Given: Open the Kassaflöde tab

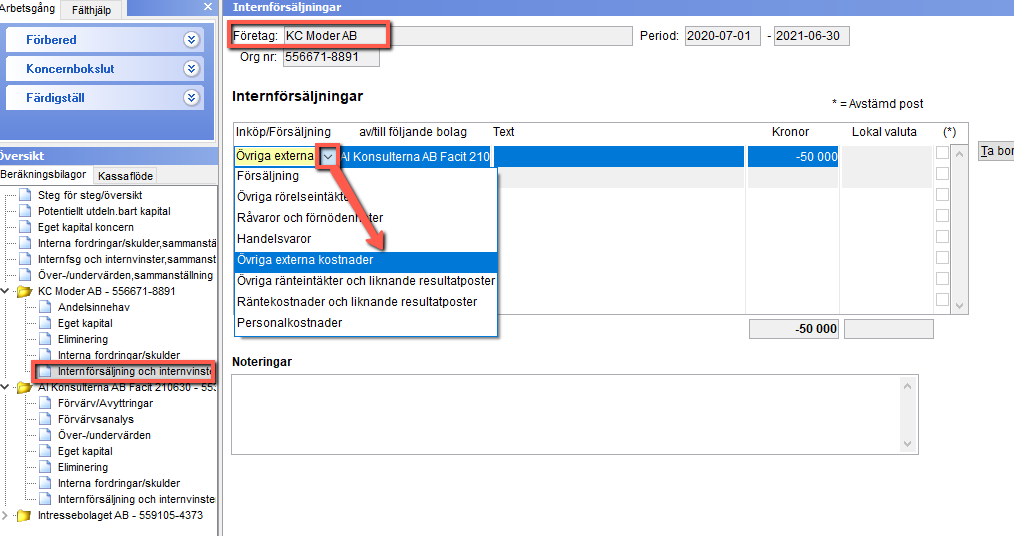Looking at the screenshot, I should tap(125, 176).
